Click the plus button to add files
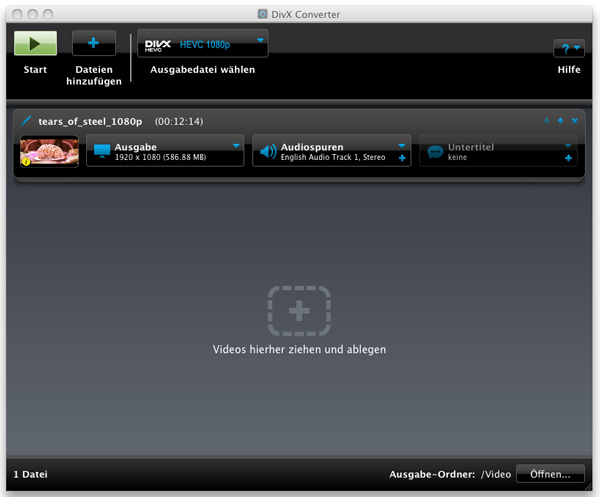 point(94,43)
